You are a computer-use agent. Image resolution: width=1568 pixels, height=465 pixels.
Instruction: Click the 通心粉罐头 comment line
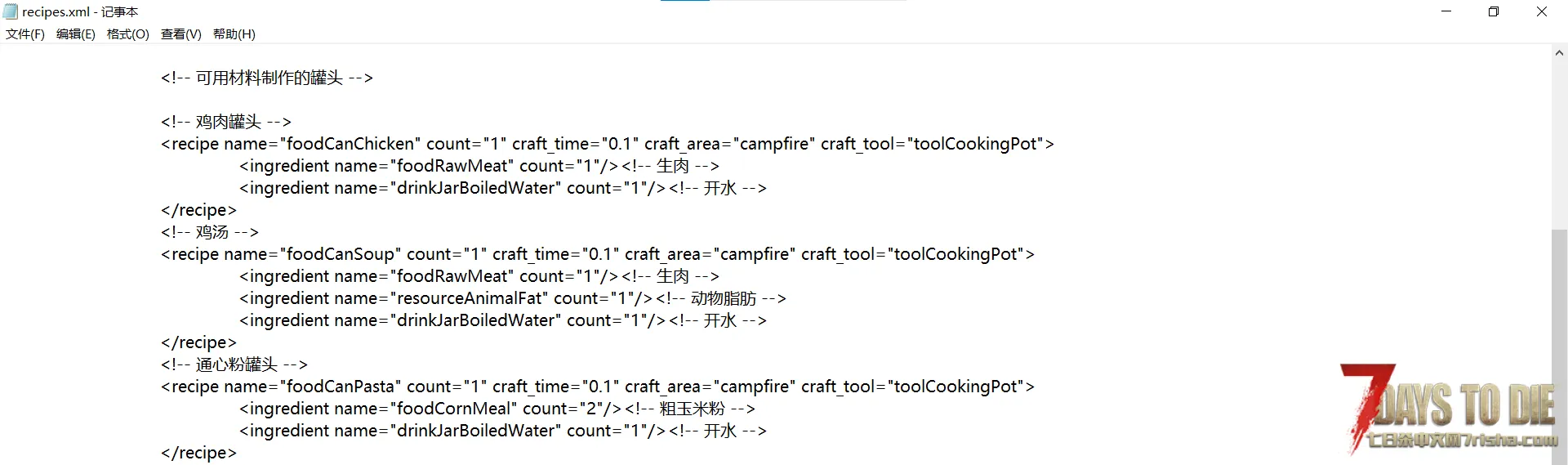point(235,364)
